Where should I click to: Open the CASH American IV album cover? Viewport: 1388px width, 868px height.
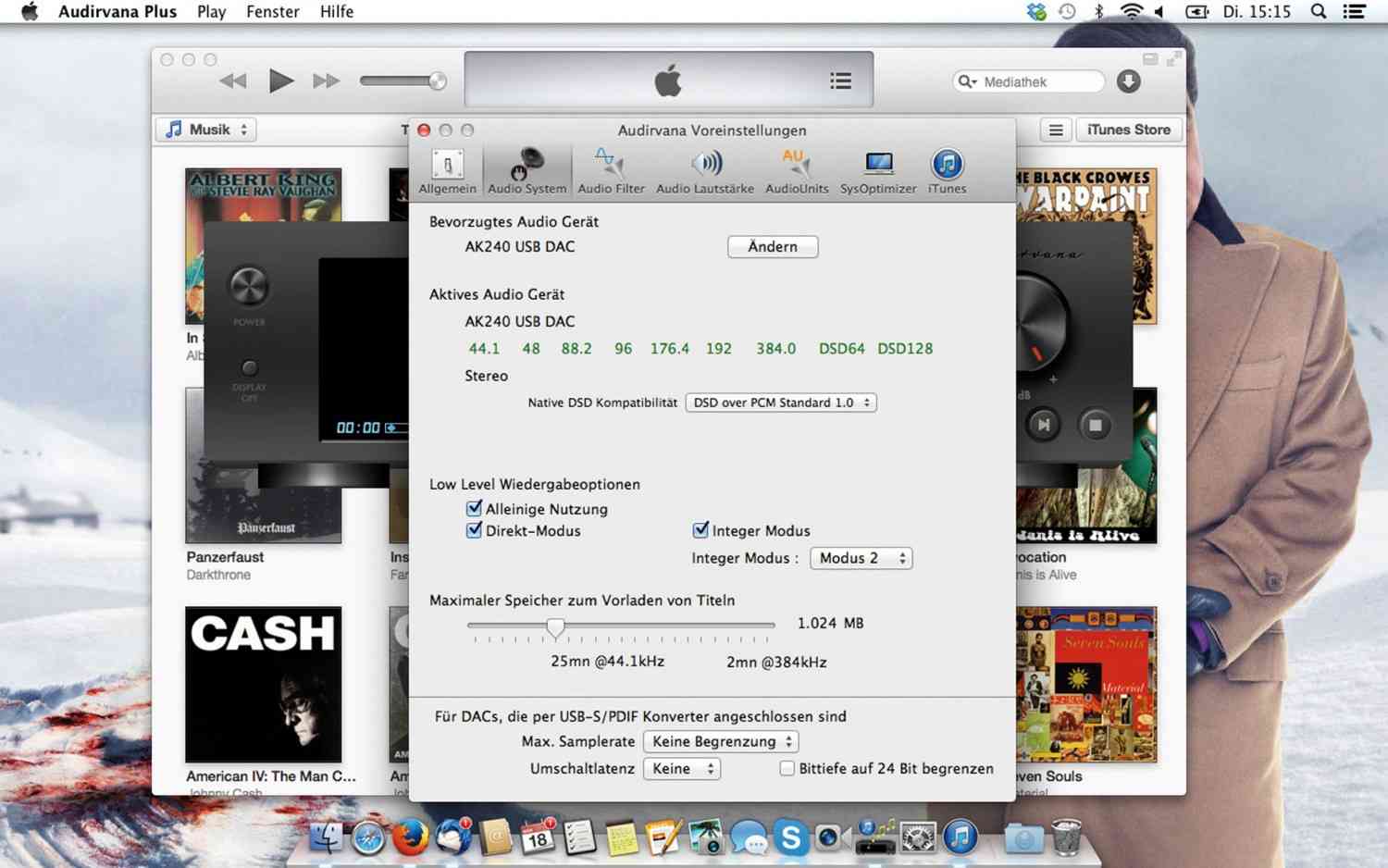click(264, 685)
